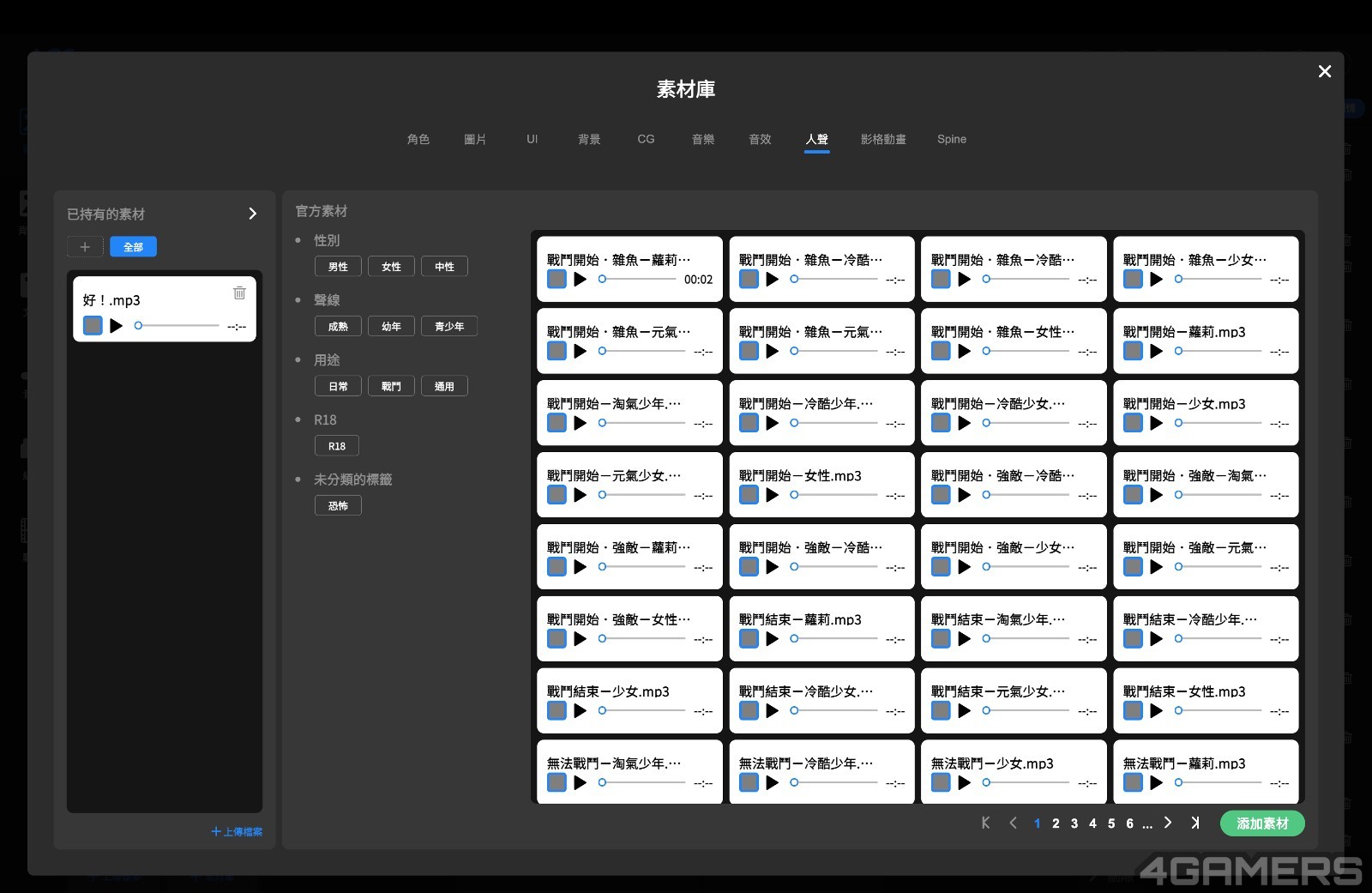The image size is (1372, 893).
Task: Go to the previous results page
Action: coord(1013,823)
